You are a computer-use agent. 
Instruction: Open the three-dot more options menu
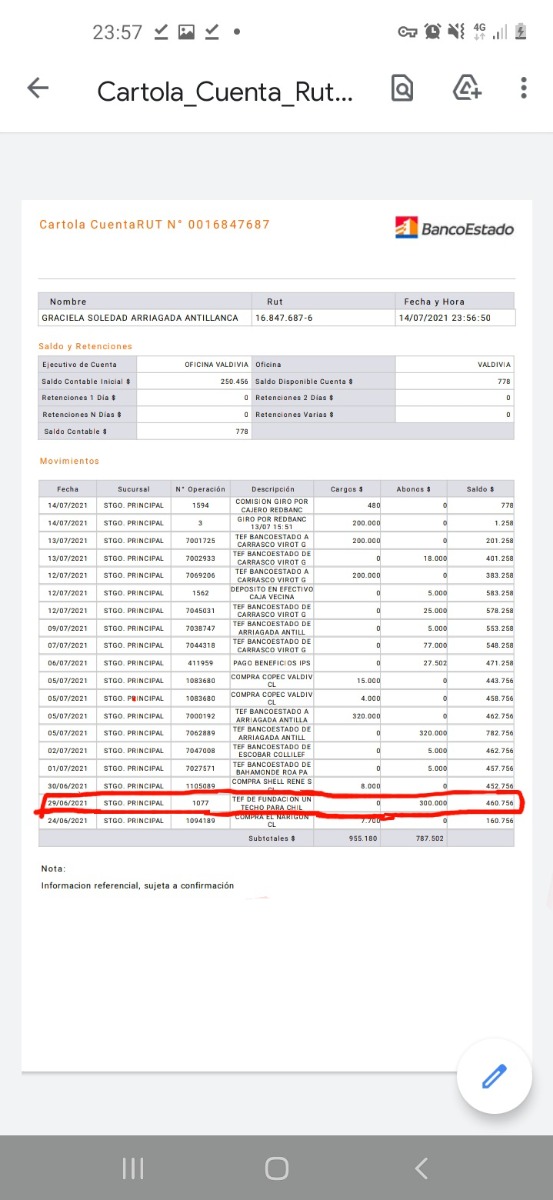tap(523, 88)
